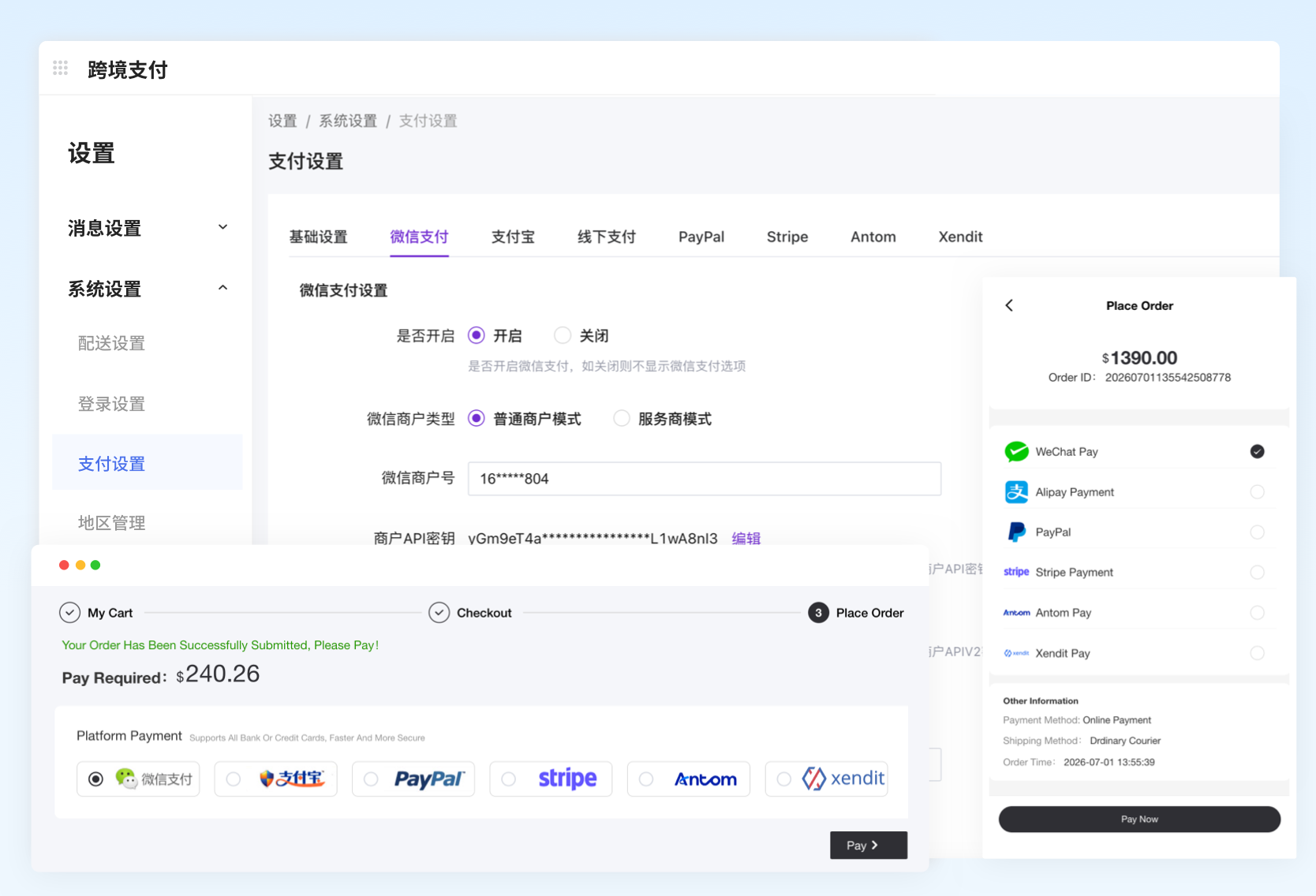Click the yellow minimize dot on checkout window
The height and width of the screenshot is (896, 1316).
point(80,565)
